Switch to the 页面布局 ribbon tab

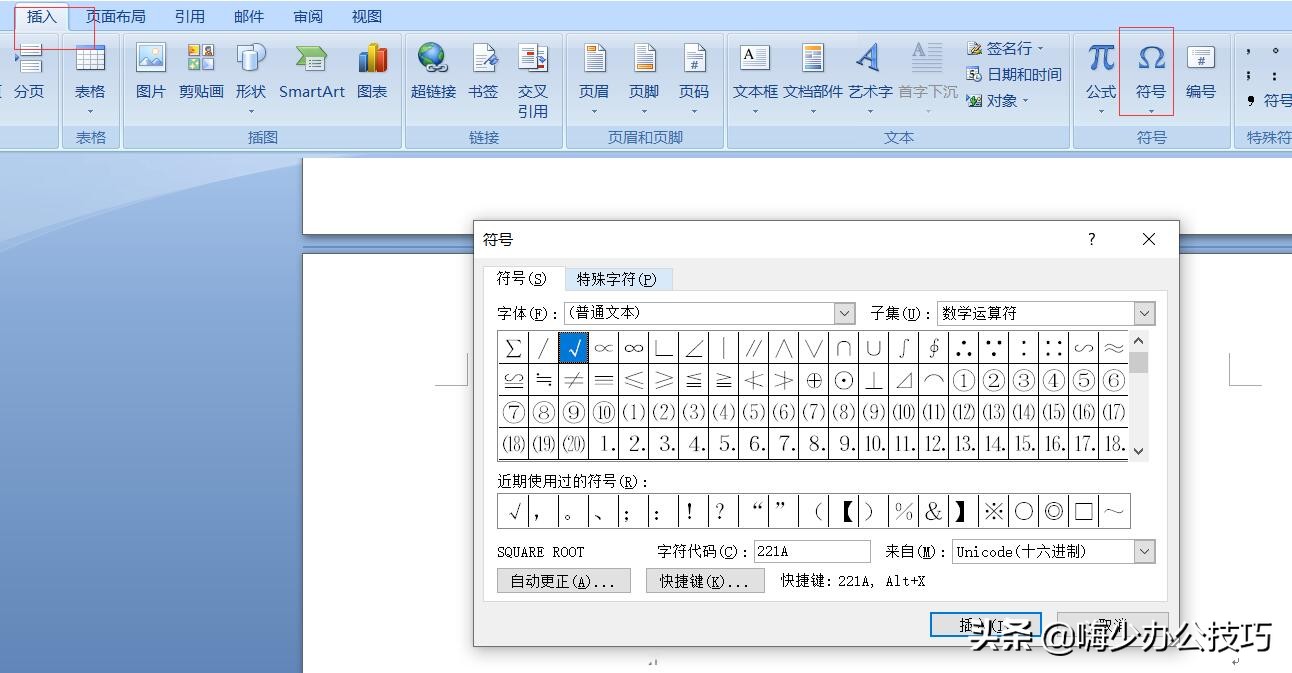click(x=116, y=15)
